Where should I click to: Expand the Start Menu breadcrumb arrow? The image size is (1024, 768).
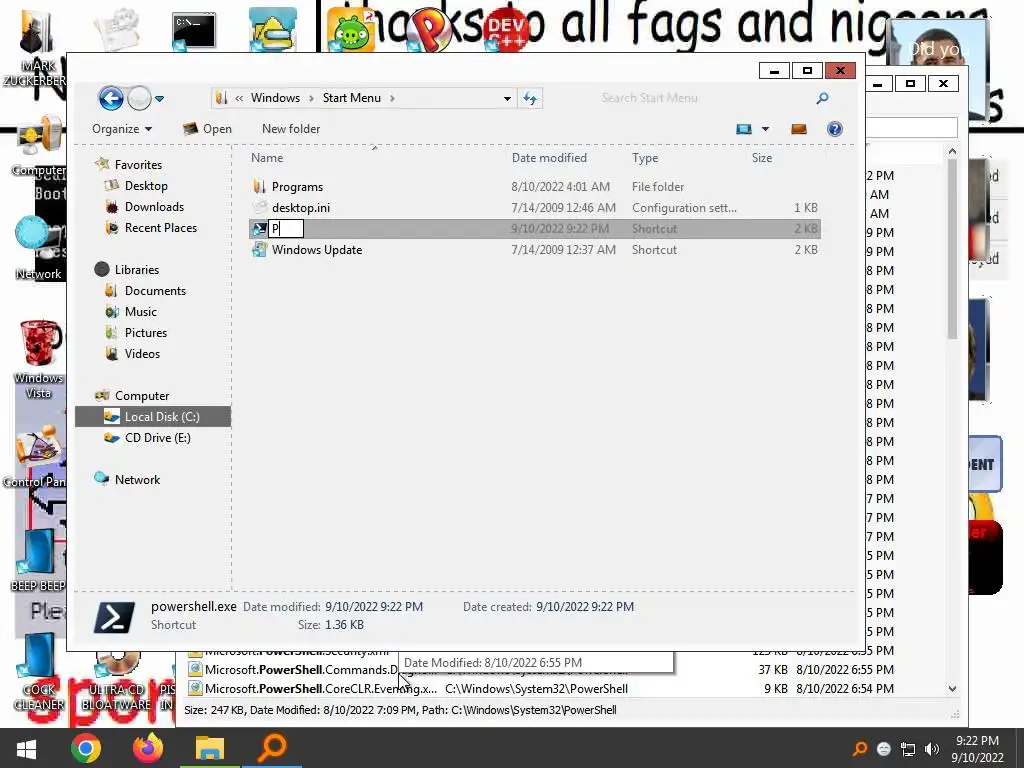pos(392,98)
